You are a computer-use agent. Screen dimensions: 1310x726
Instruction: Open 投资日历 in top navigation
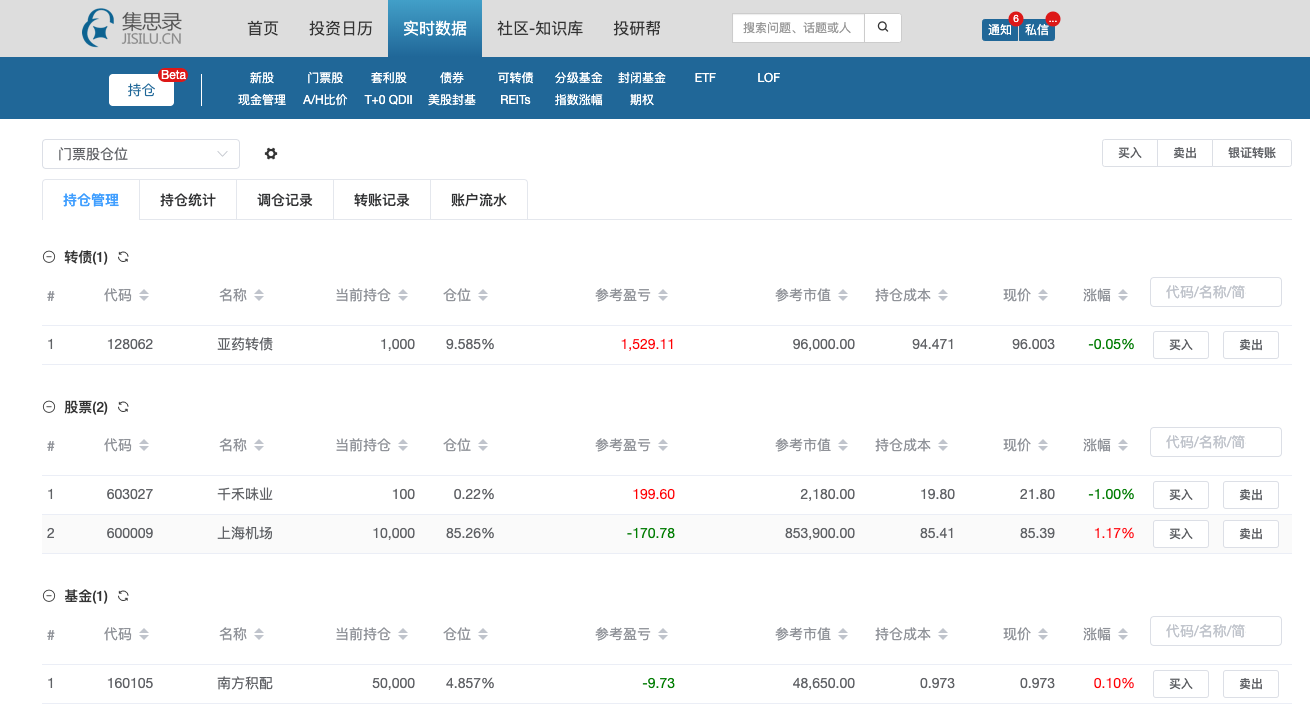[341, 29]
